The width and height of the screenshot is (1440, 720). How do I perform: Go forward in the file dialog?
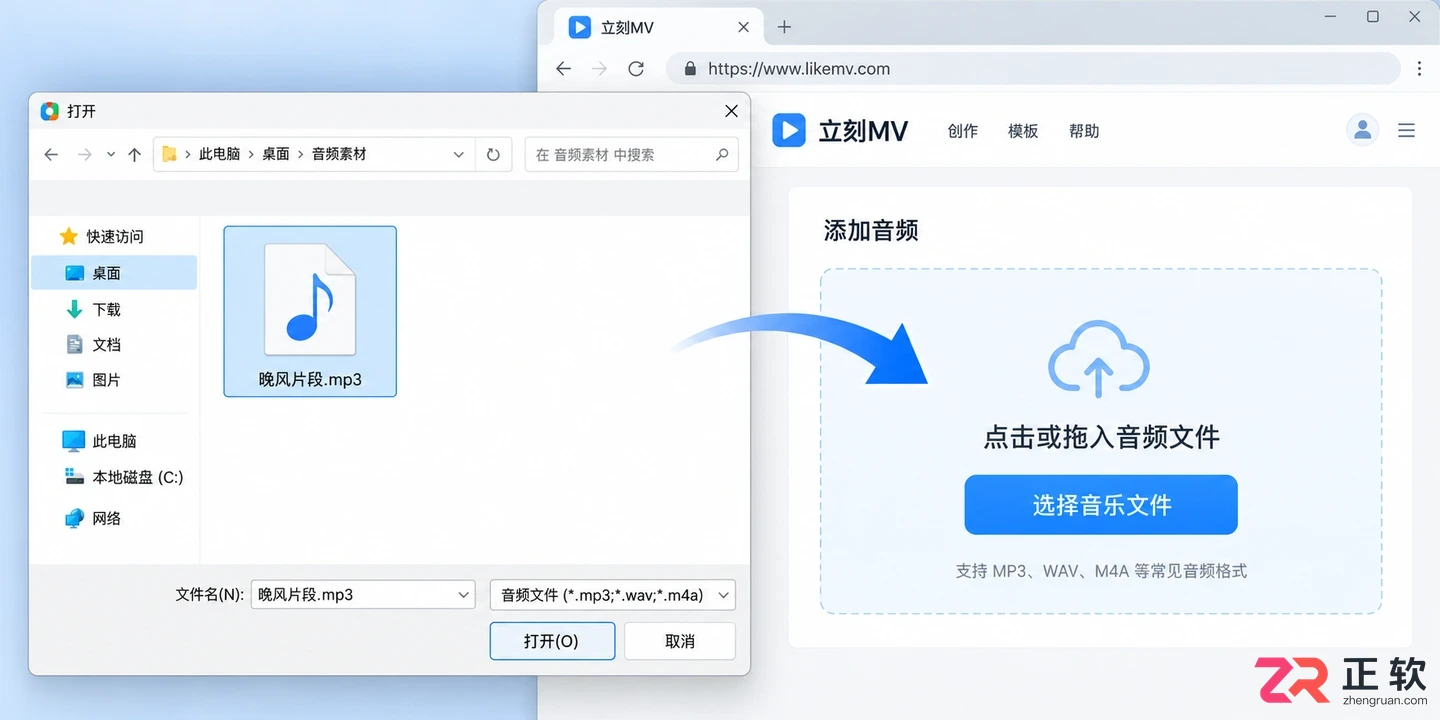[x=85, y=155]
